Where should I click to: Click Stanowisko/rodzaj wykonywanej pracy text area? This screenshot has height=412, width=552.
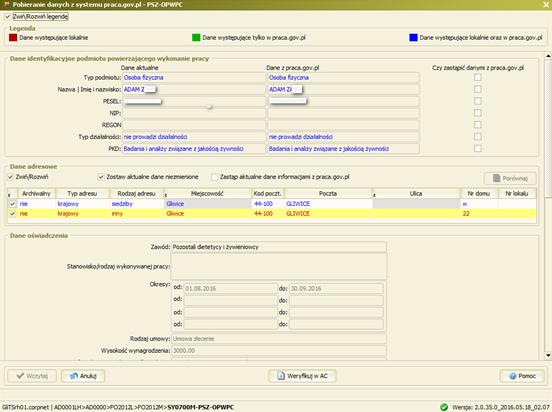(278, 267)
